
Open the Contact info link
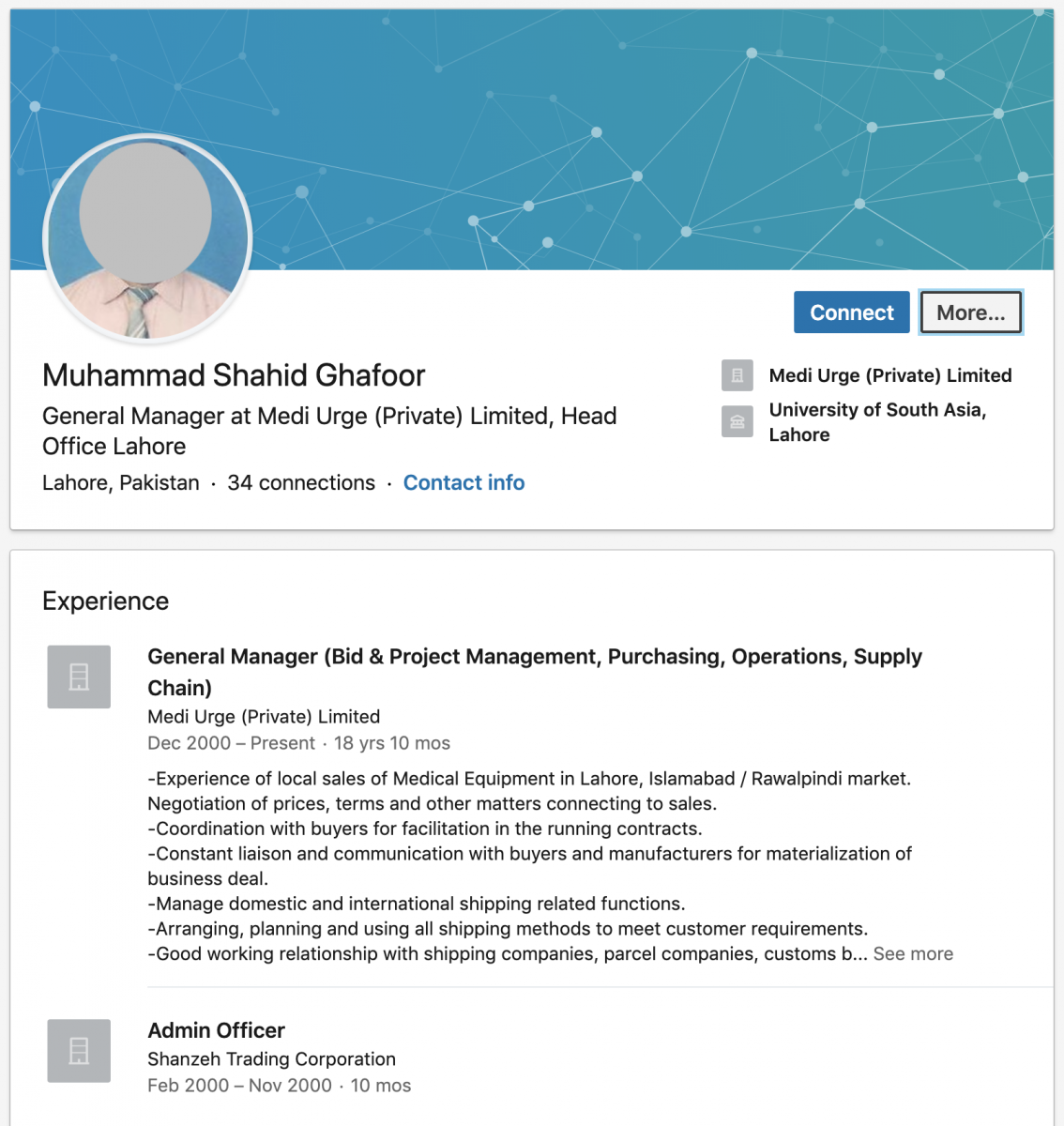click(464, 482)
